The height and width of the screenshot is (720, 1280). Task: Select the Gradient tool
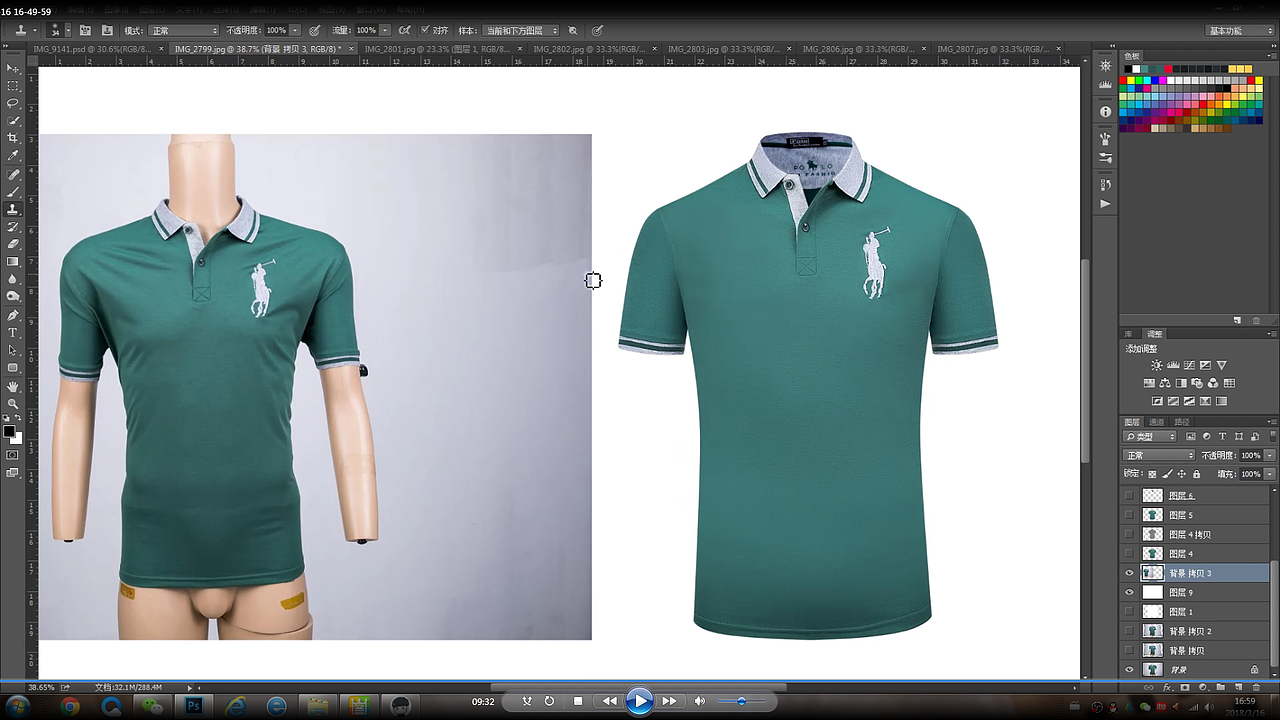click(13, 262)
